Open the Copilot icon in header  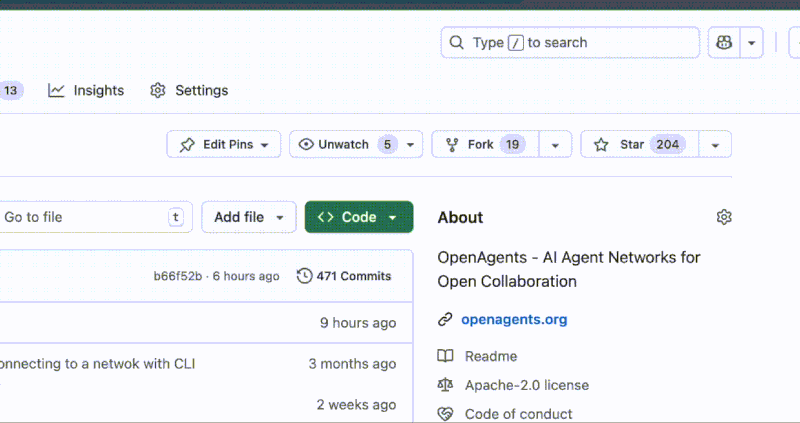pos(724,43)
